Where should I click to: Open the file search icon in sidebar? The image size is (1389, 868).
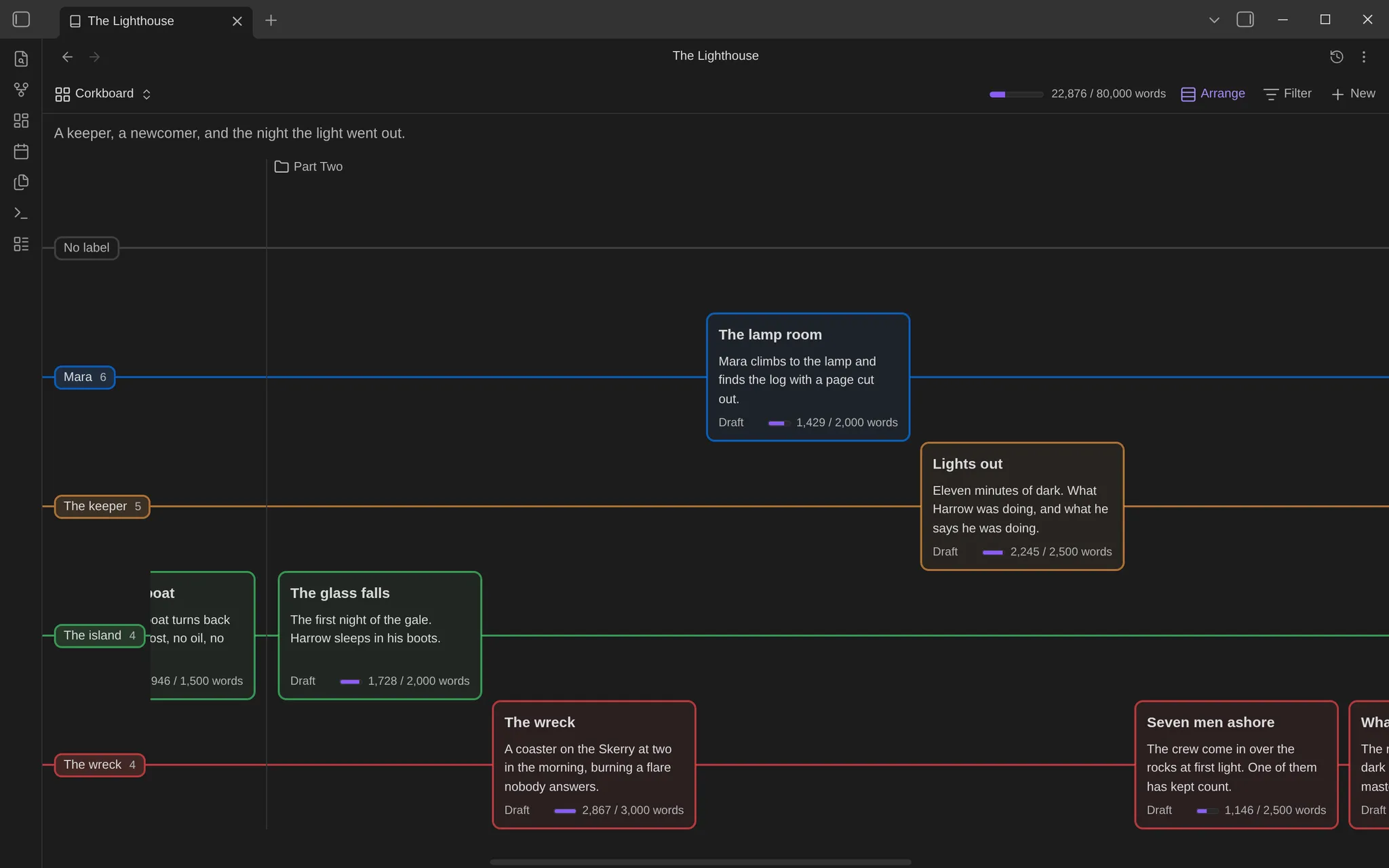pyautogui.click(x=21, y=59)
